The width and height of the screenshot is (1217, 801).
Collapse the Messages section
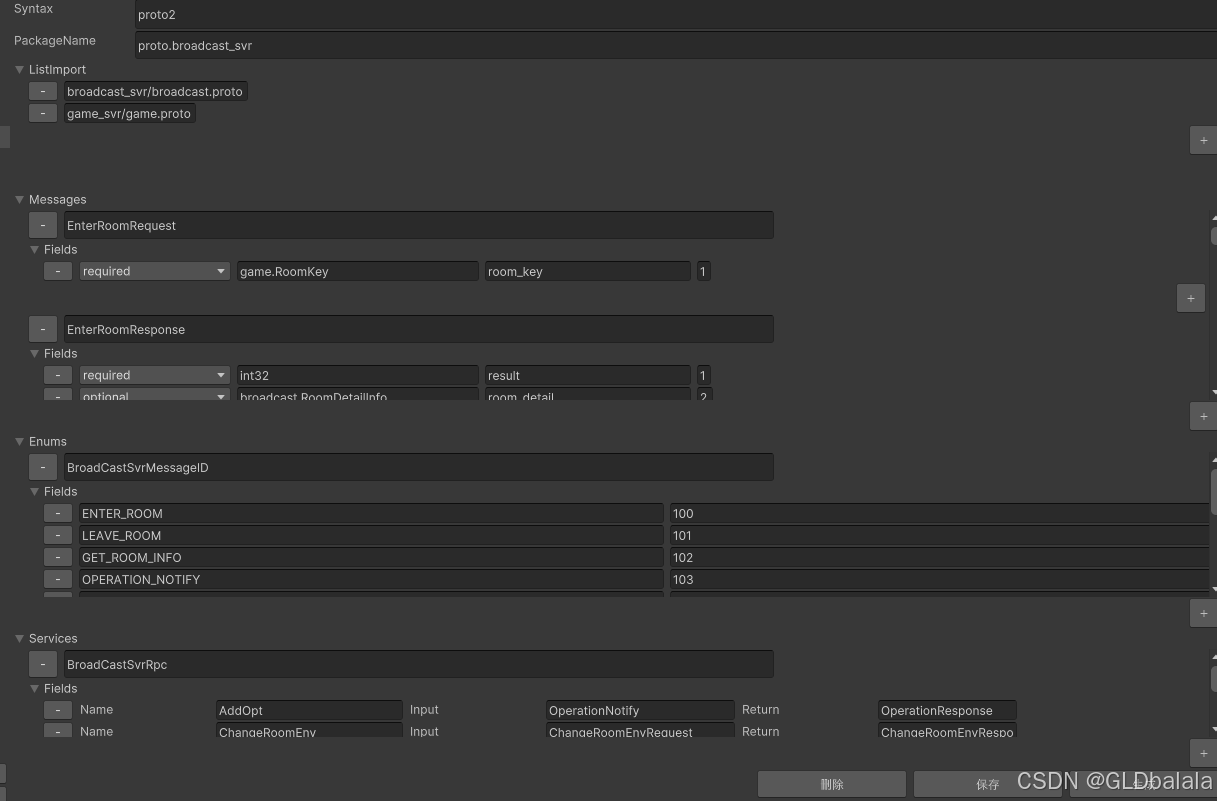(20, 200)
